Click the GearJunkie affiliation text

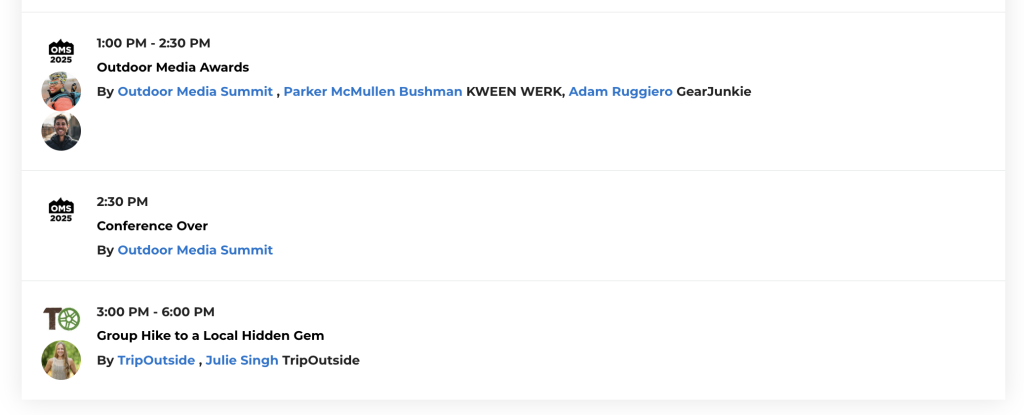click(x=713, y=92)
